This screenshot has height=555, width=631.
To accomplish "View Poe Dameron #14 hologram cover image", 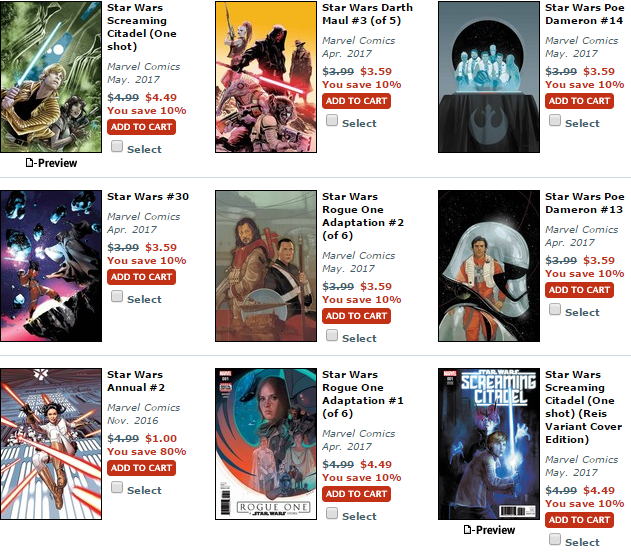I will coord(489,77).
